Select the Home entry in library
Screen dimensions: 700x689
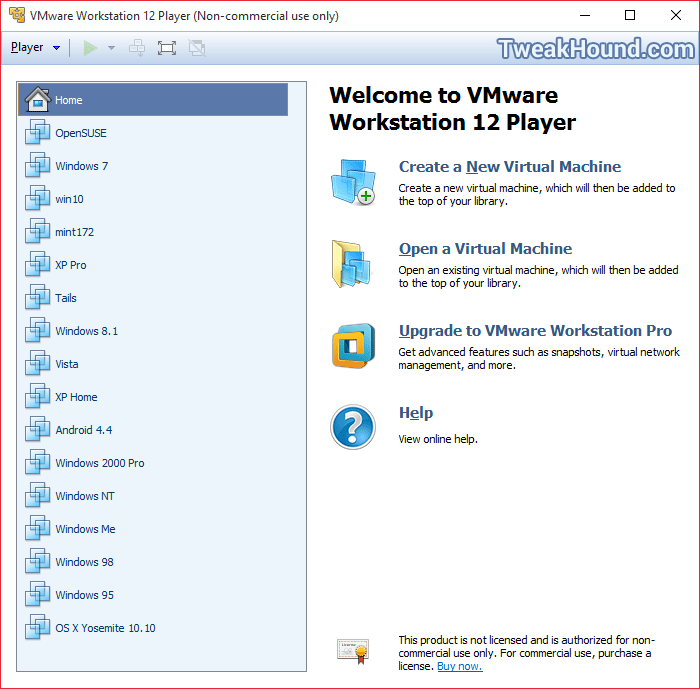[153, 100]
